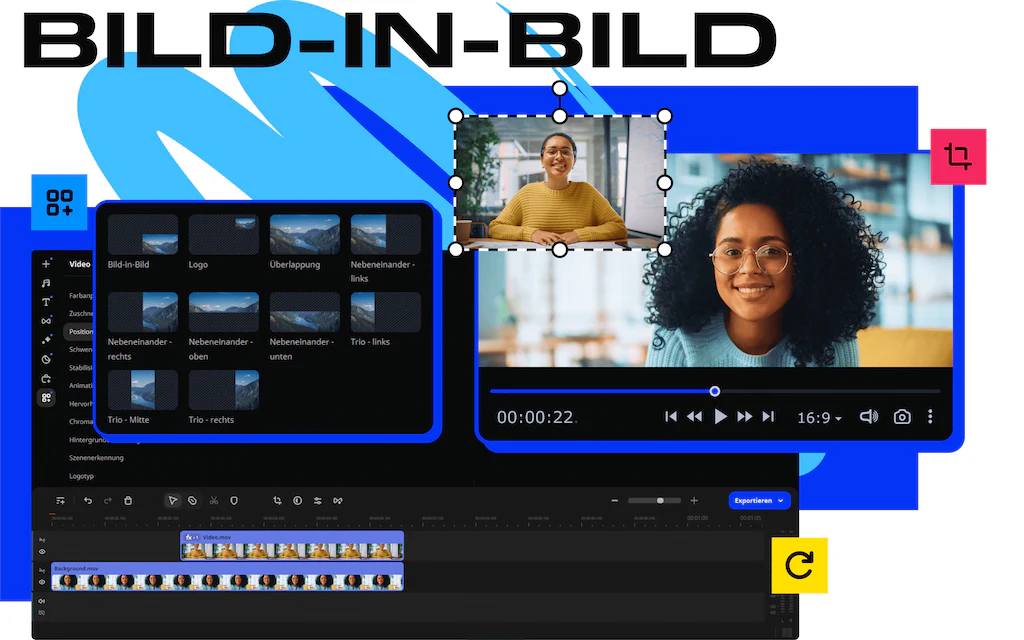Click the Exportieren button
The image size is (1024, 640).
point(760,500)
